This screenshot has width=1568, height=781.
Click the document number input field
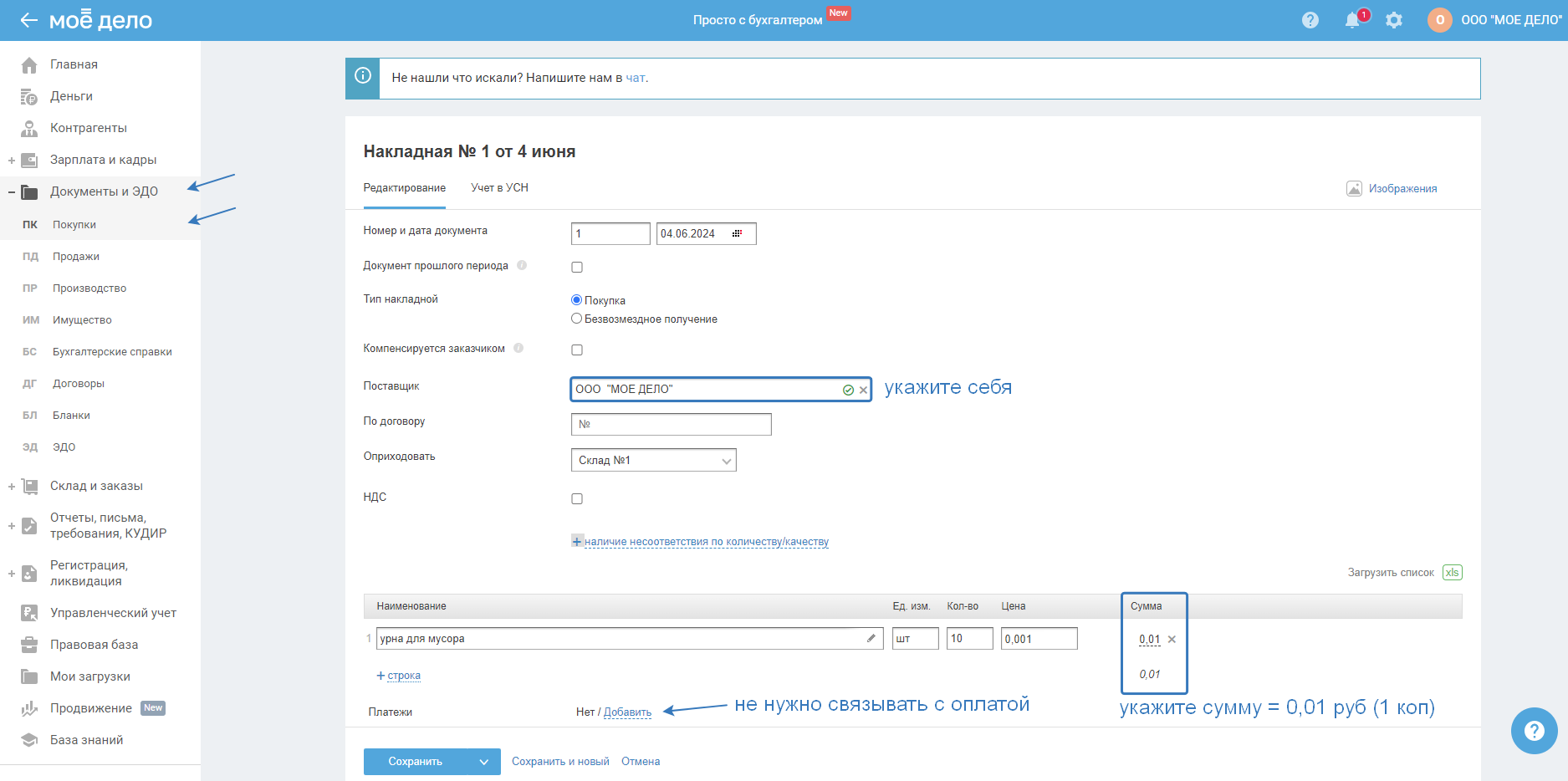pyautogui.click(x=610, y=233)
